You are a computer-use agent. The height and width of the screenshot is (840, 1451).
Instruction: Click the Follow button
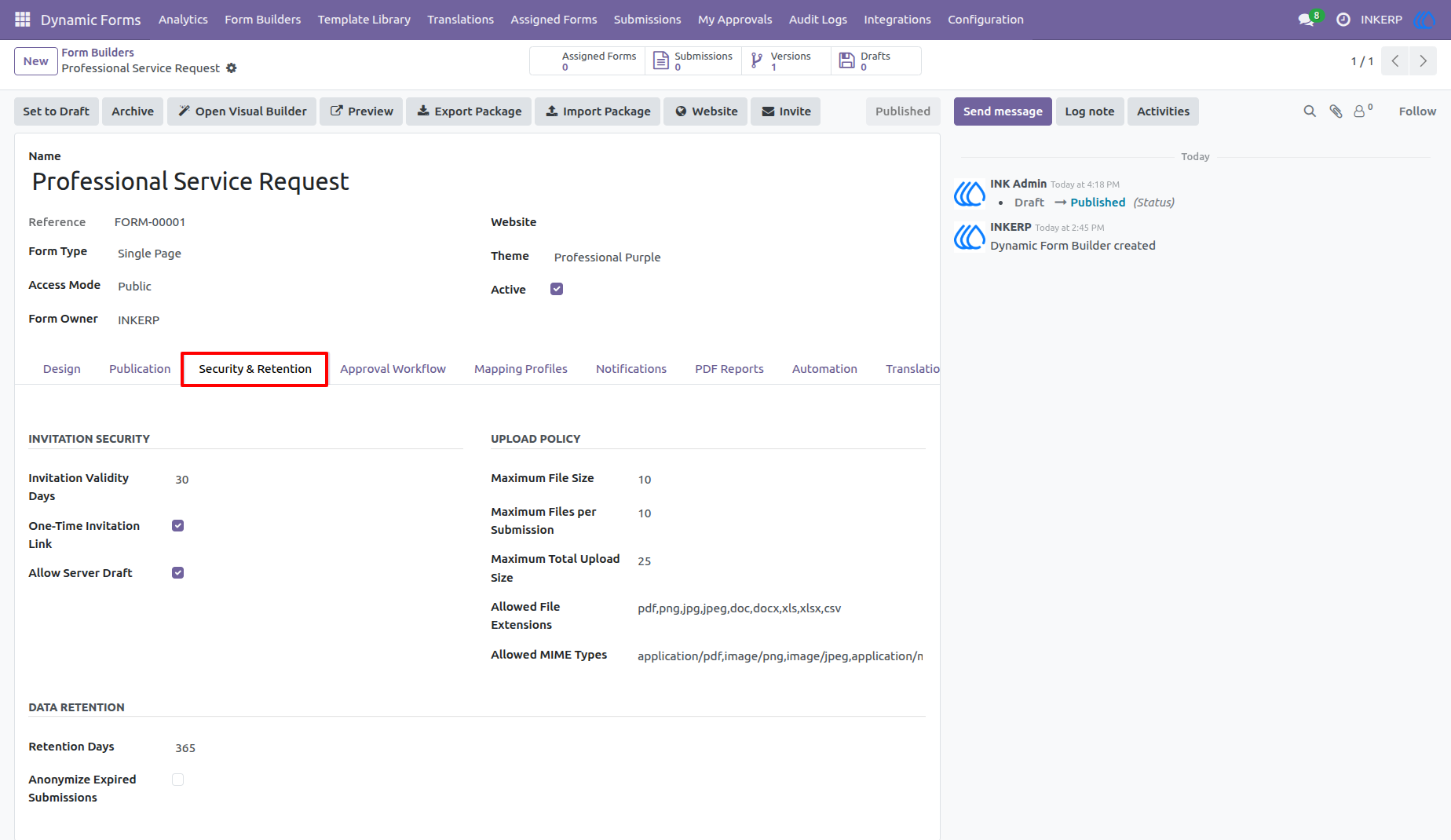(1417, 111)
